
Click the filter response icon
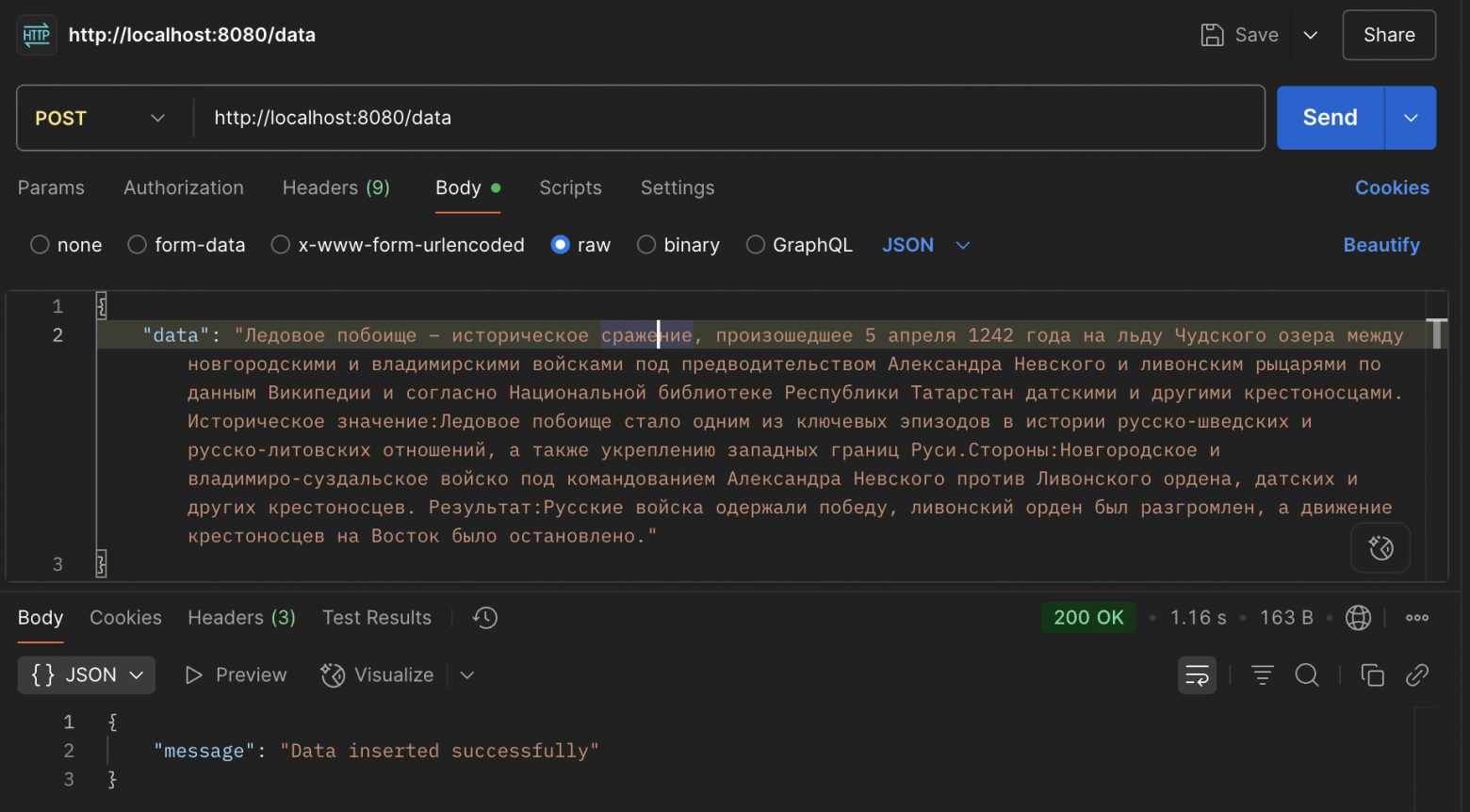(x=1262, y=675)
